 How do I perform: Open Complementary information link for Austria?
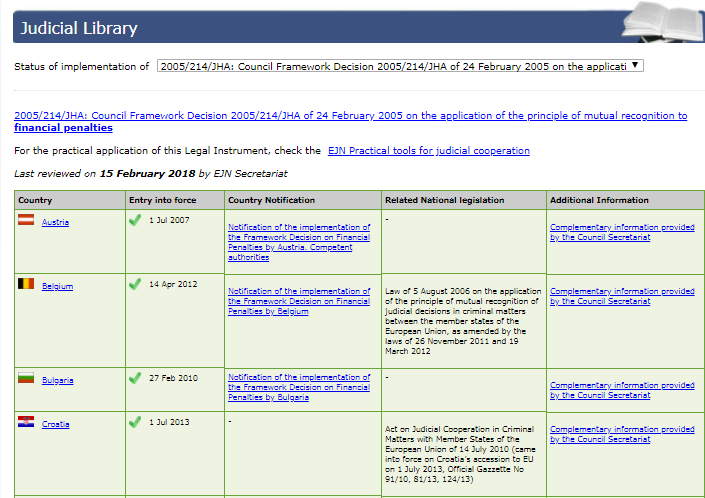tap(622, 232)
